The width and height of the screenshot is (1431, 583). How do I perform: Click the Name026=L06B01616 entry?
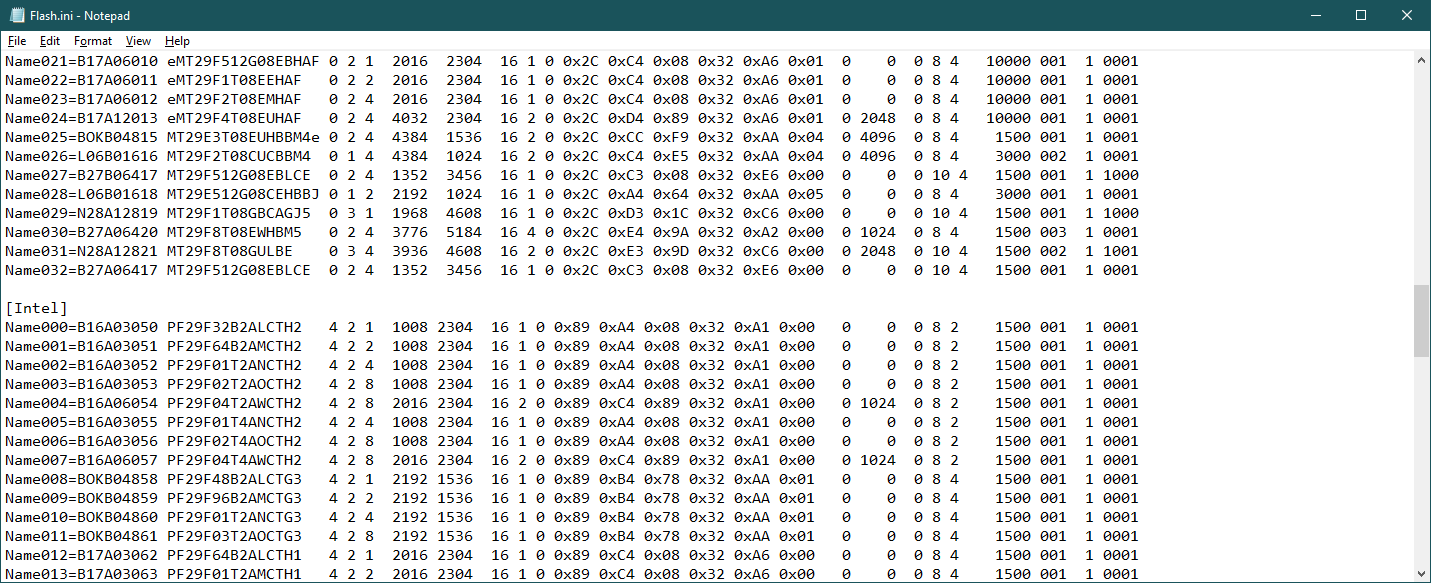click(81, 156)
